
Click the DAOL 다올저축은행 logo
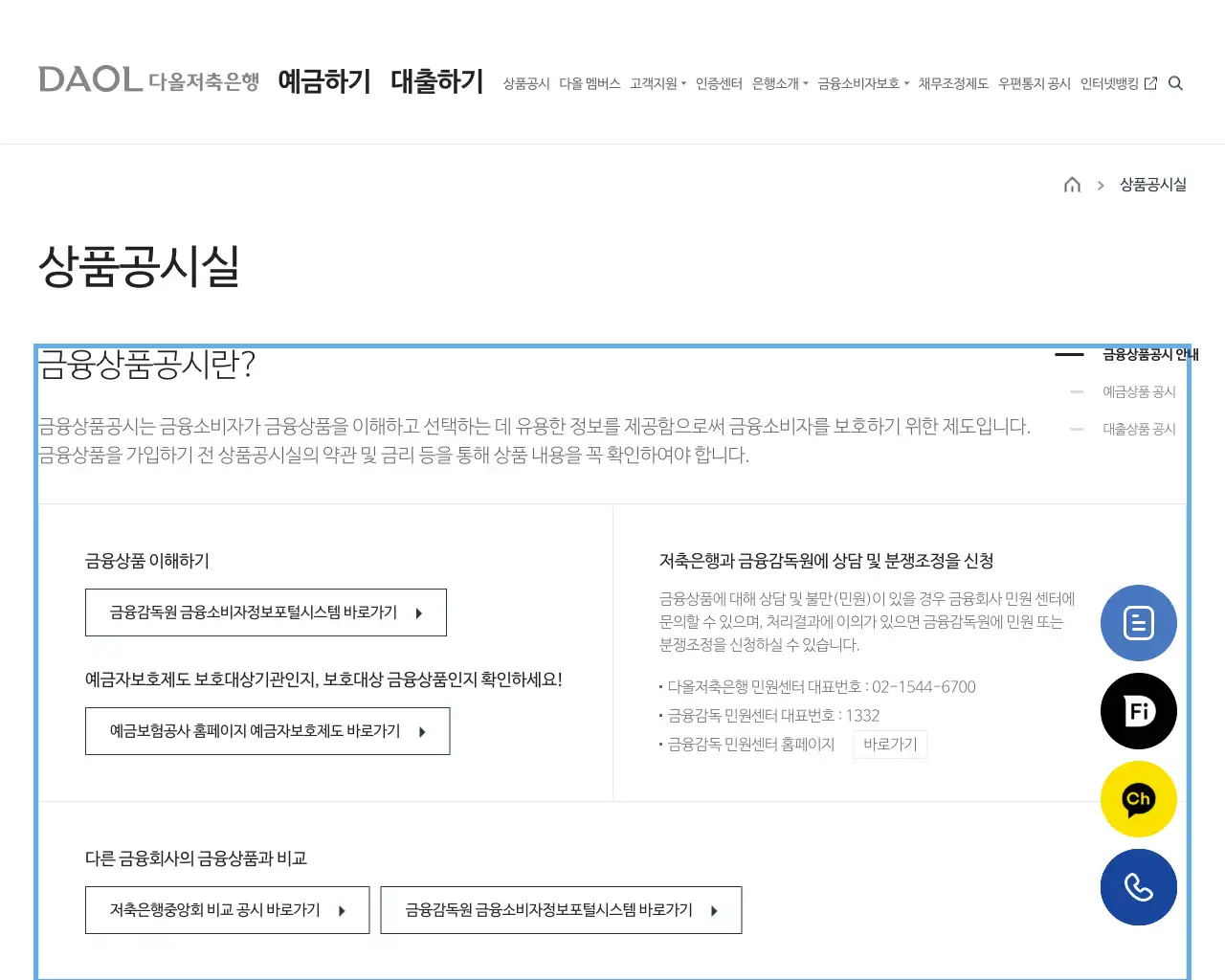148,80
